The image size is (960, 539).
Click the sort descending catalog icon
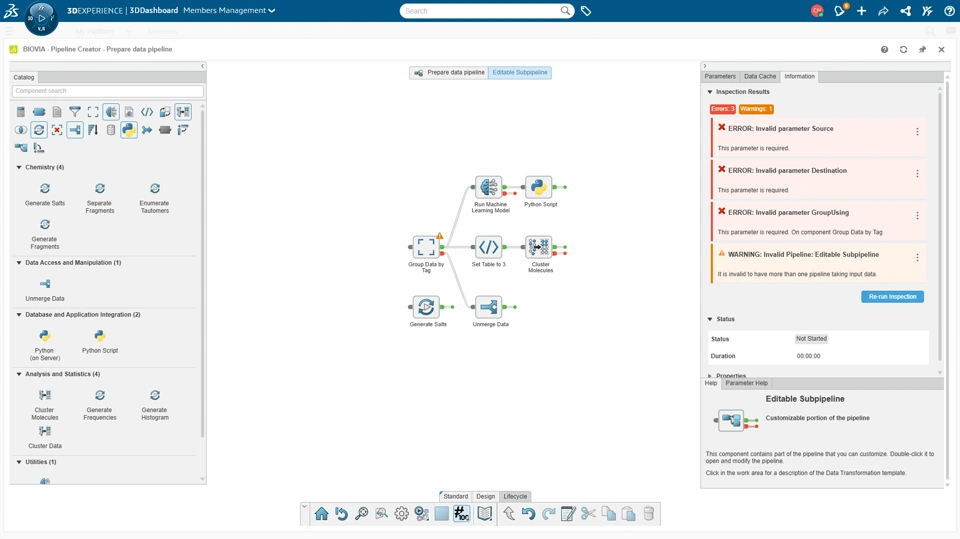click(x=92, y=130)
